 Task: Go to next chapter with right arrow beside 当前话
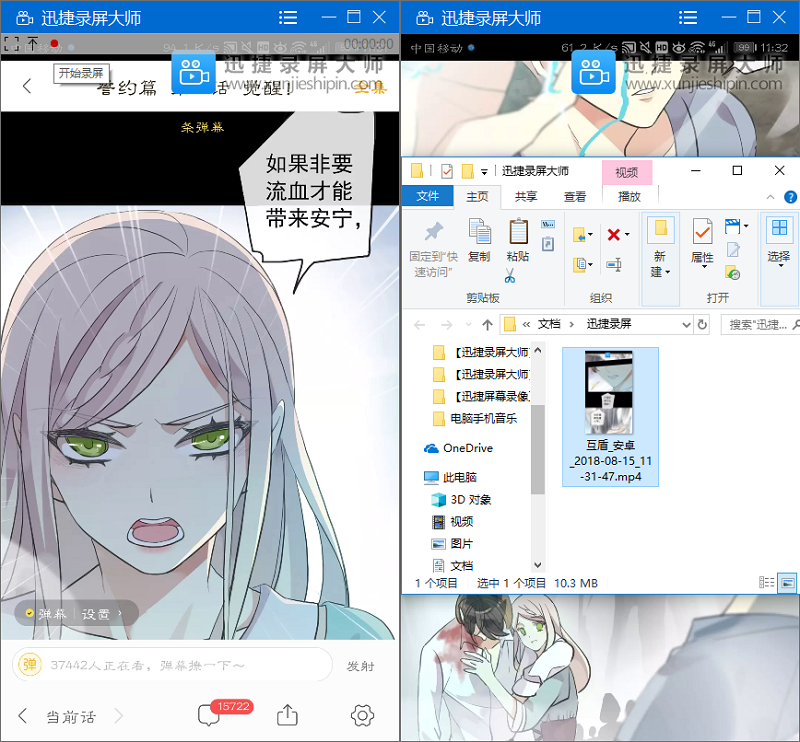pos(119,716)
